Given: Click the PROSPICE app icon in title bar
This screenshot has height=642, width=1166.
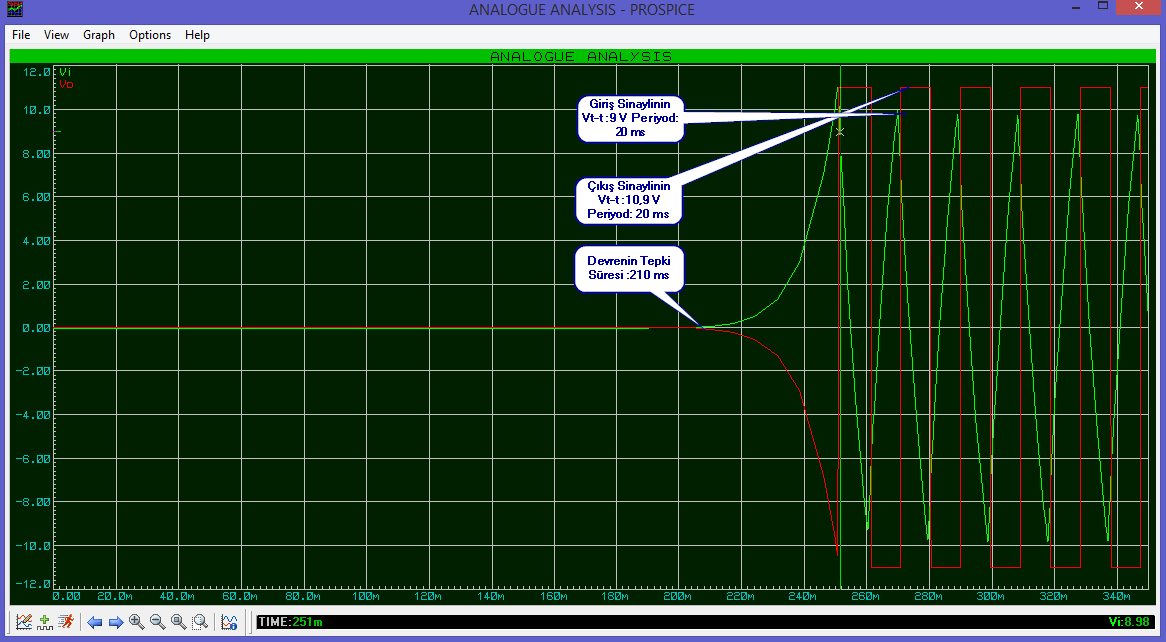Looking at the screenshot, I should pos(14,10).
